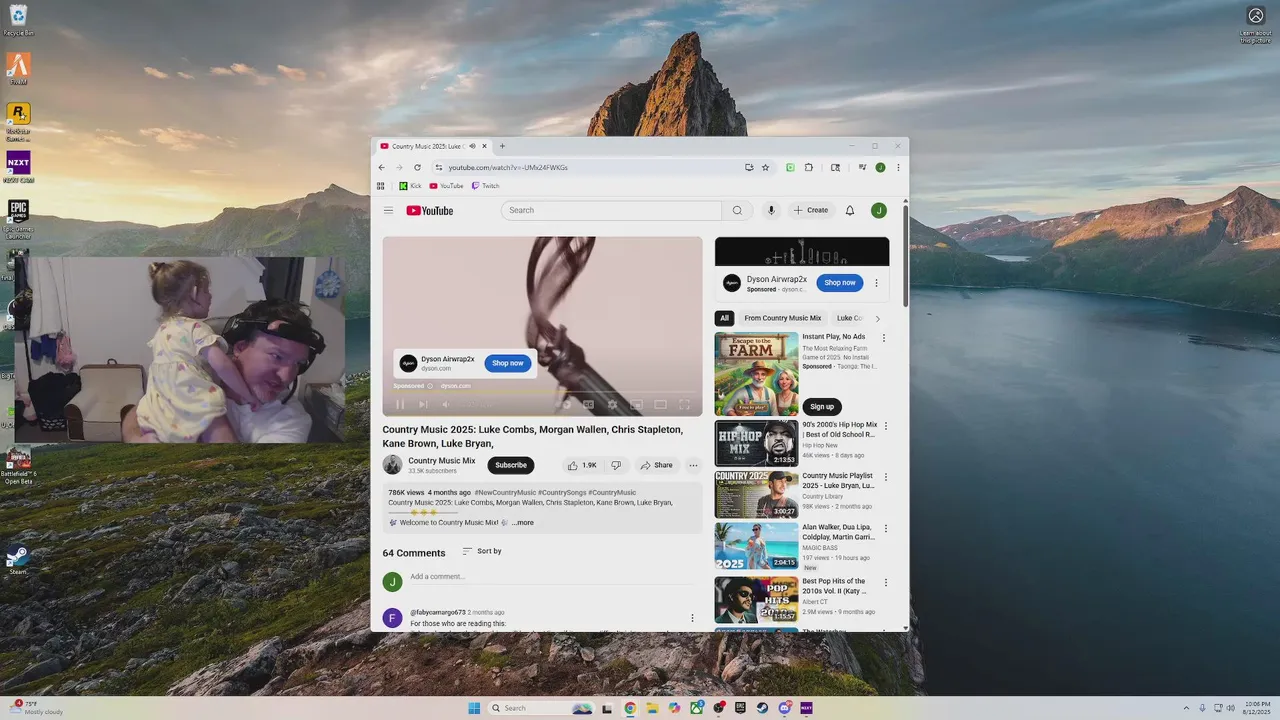The width and height of the screenshot is (1280, 720).
Task: Open #NewCountryMusic hashtag link
Action: coord(505,493)
